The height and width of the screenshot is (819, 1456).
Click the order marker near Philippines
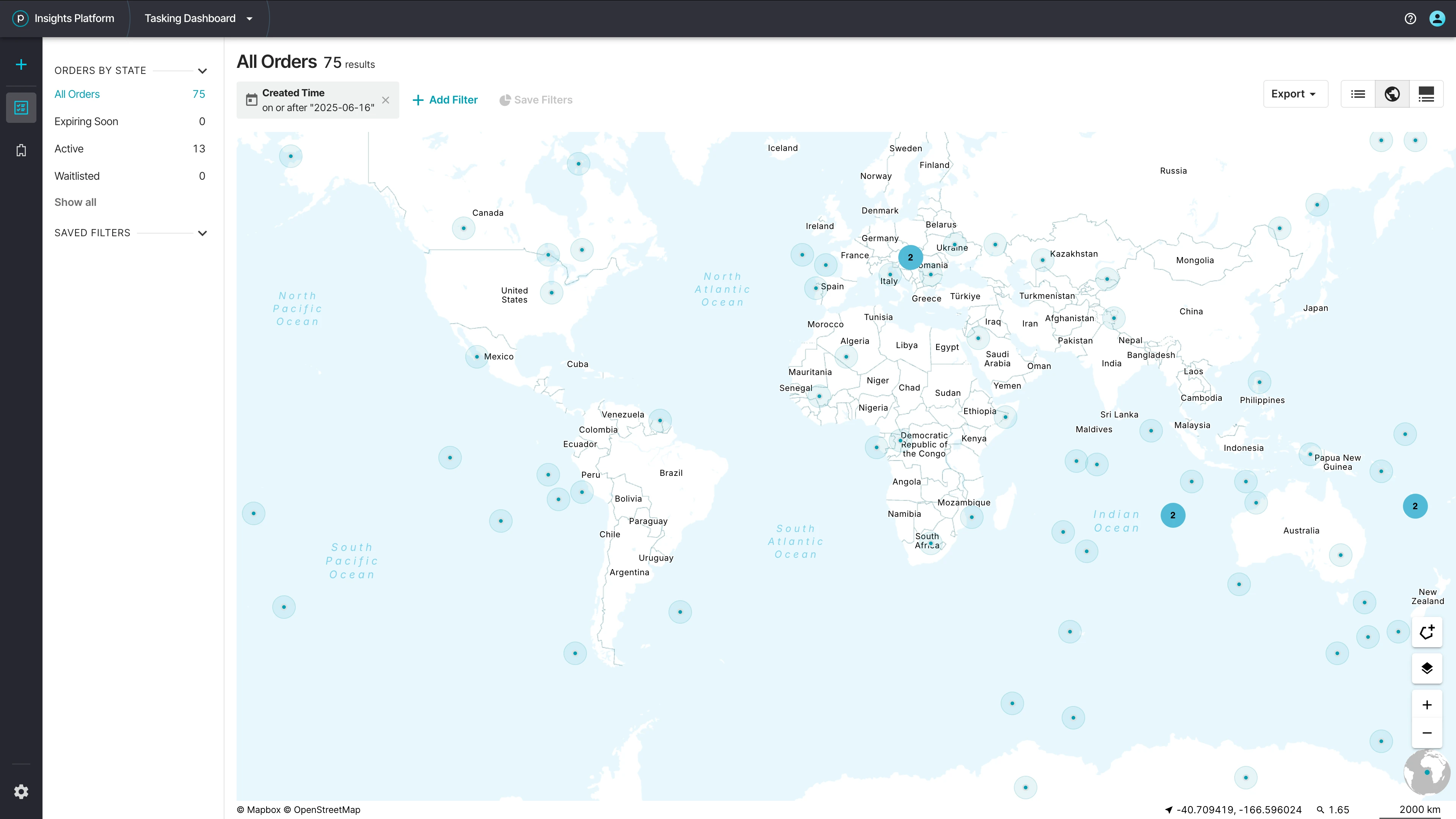(x=1259, y=382)
